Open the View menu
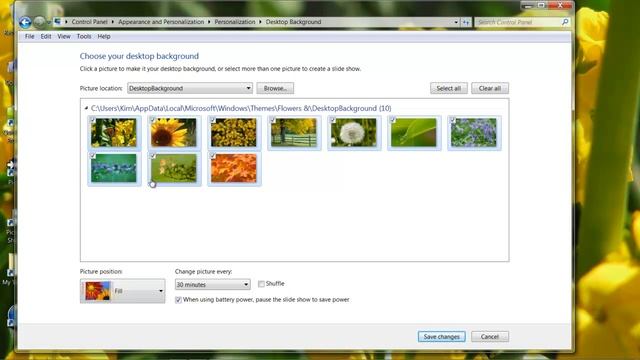Viewport: 640px width, 360px height. pyautogui.click(x=64, y=36)
